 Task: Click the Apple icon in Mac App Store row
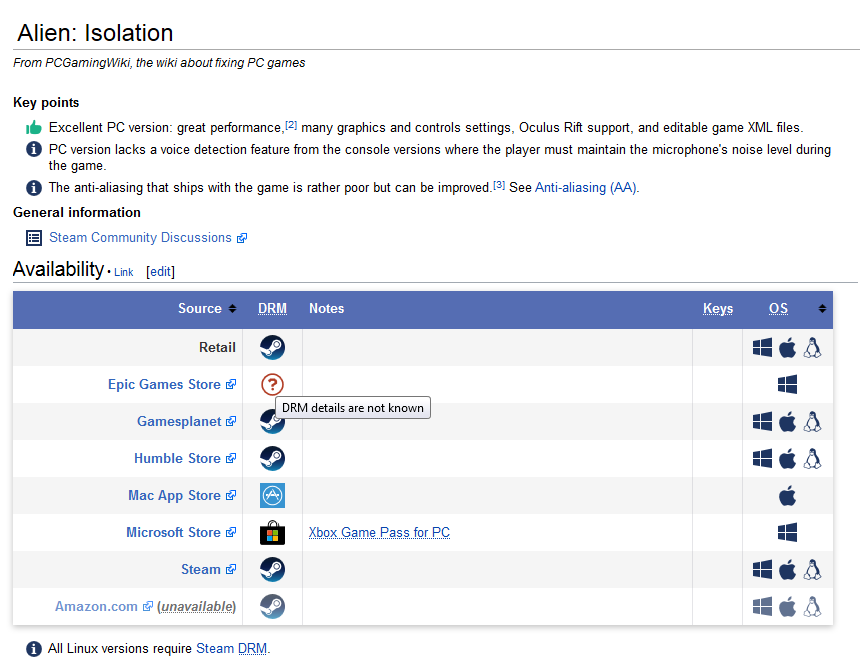tap(788, 496)
